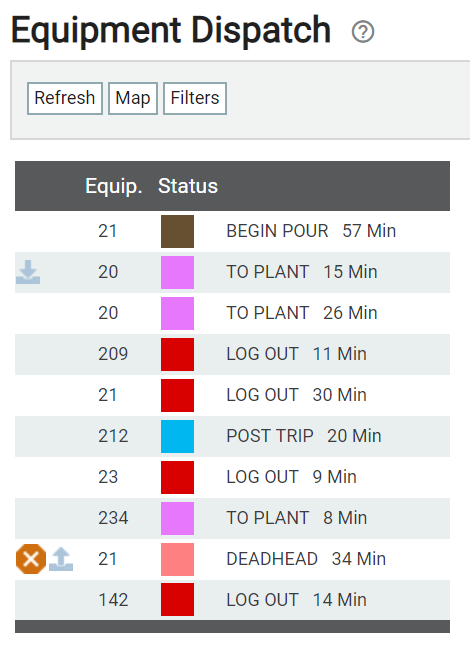Sort by the Status column header

(x=188, y=186)
